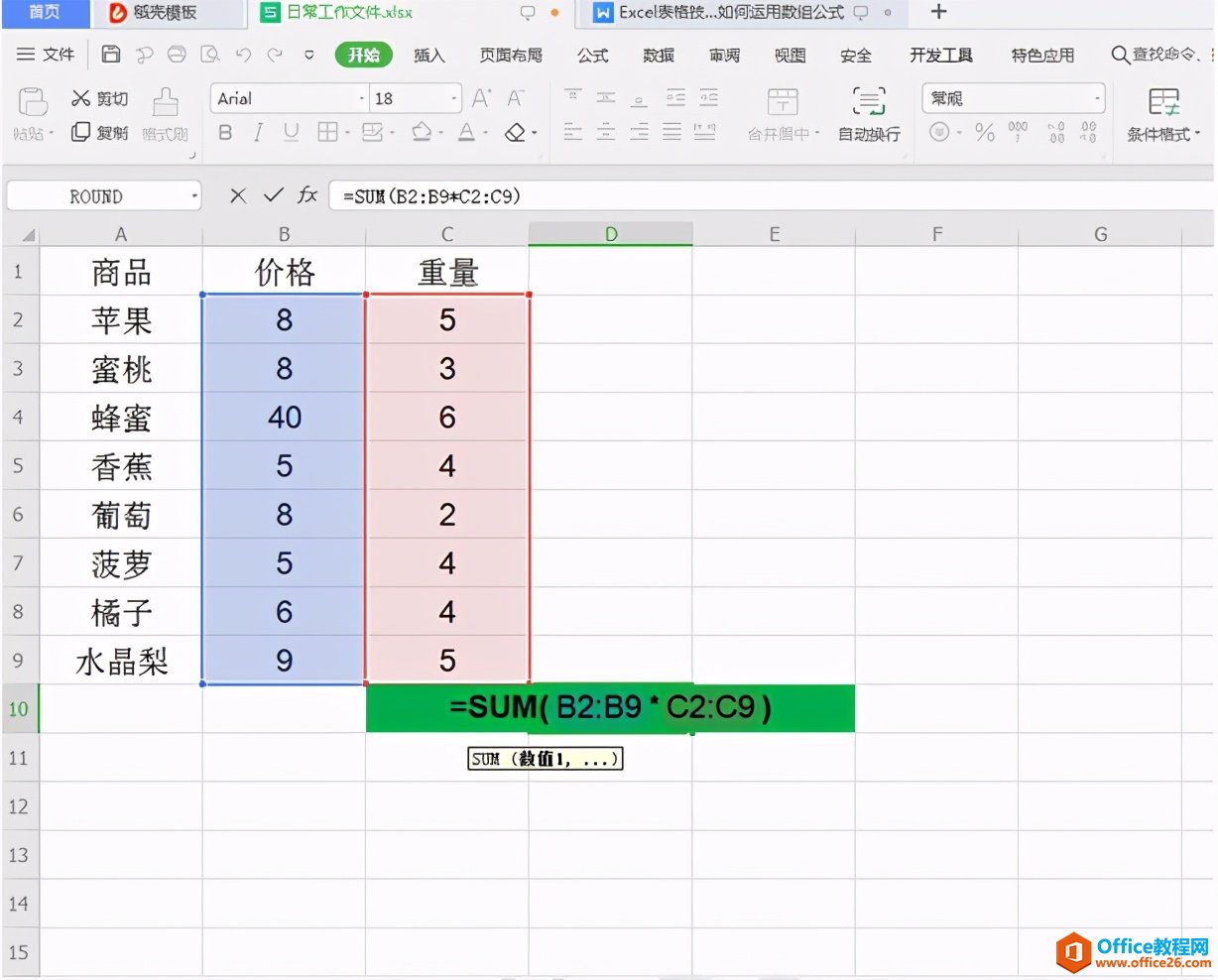Click the 价格 cell with value 40

pyautogui.click(x=284, y=417)
